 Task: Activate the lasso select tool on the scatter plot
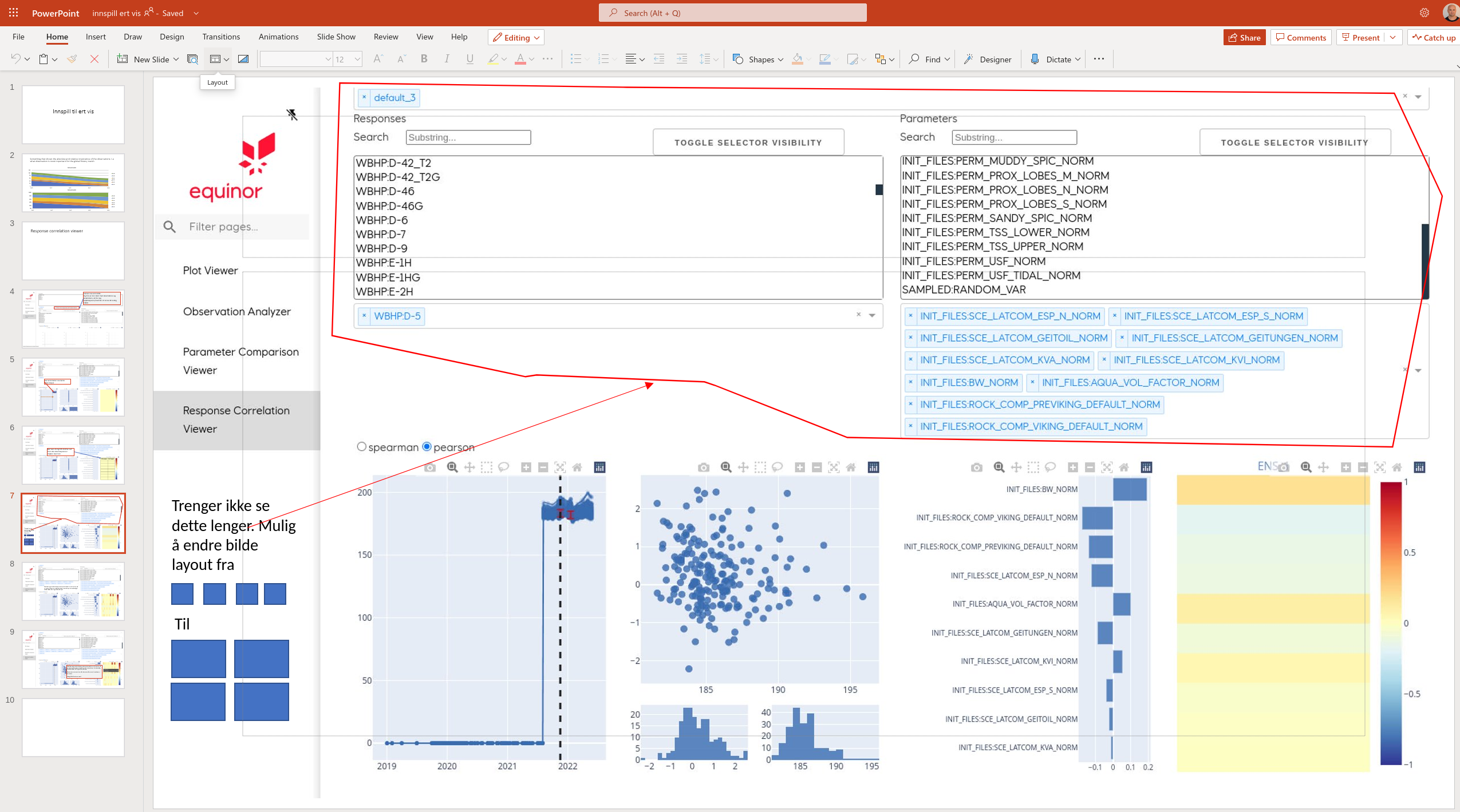pyautogui.click(x=777, y=467)
